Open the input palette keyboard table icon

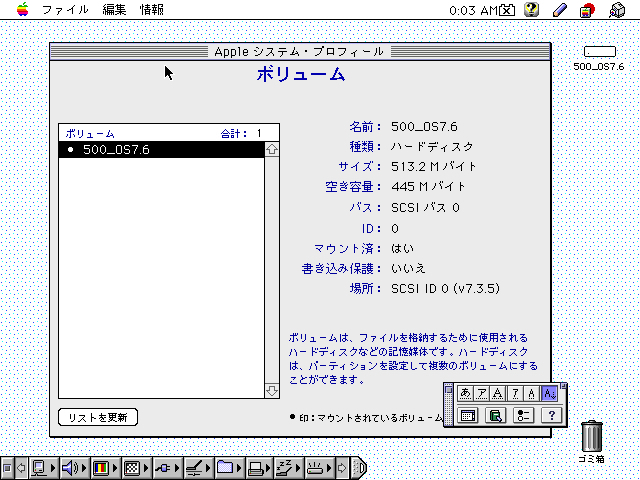tap(467, 416)
